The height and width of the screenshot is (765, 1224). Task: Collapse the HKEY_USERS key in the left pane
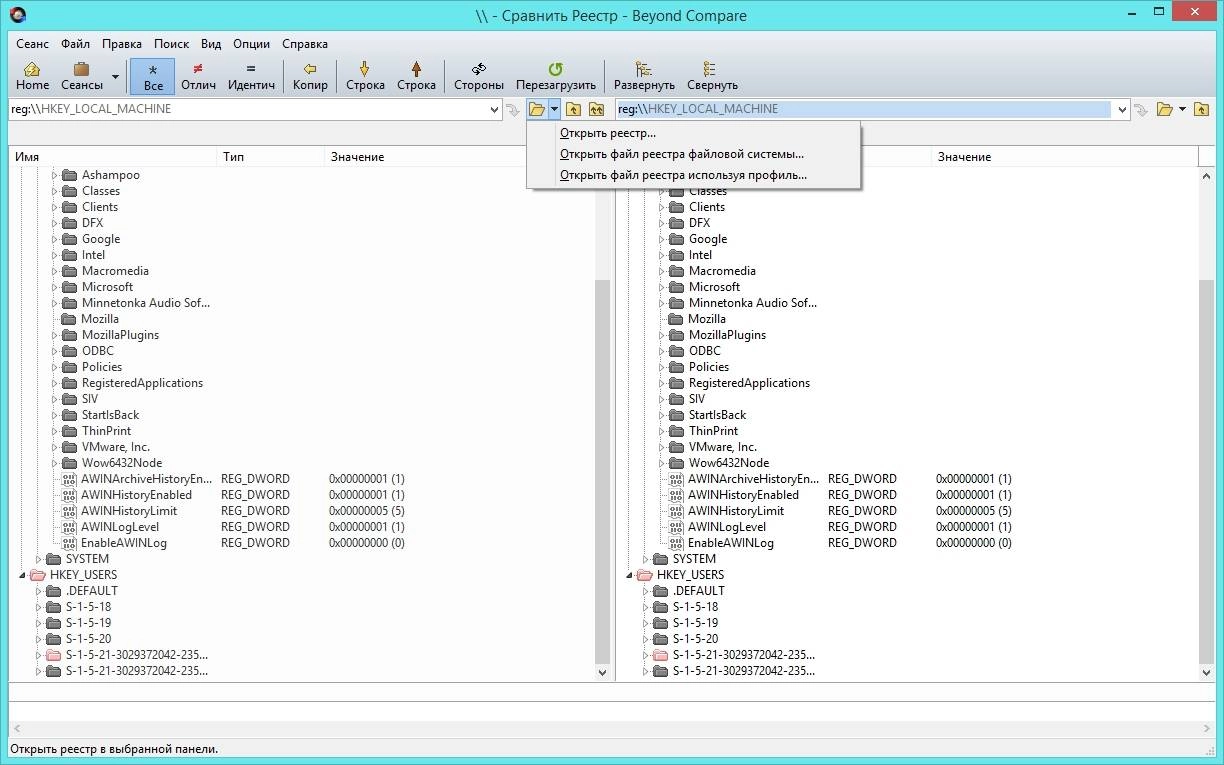(x=22, y=575)
